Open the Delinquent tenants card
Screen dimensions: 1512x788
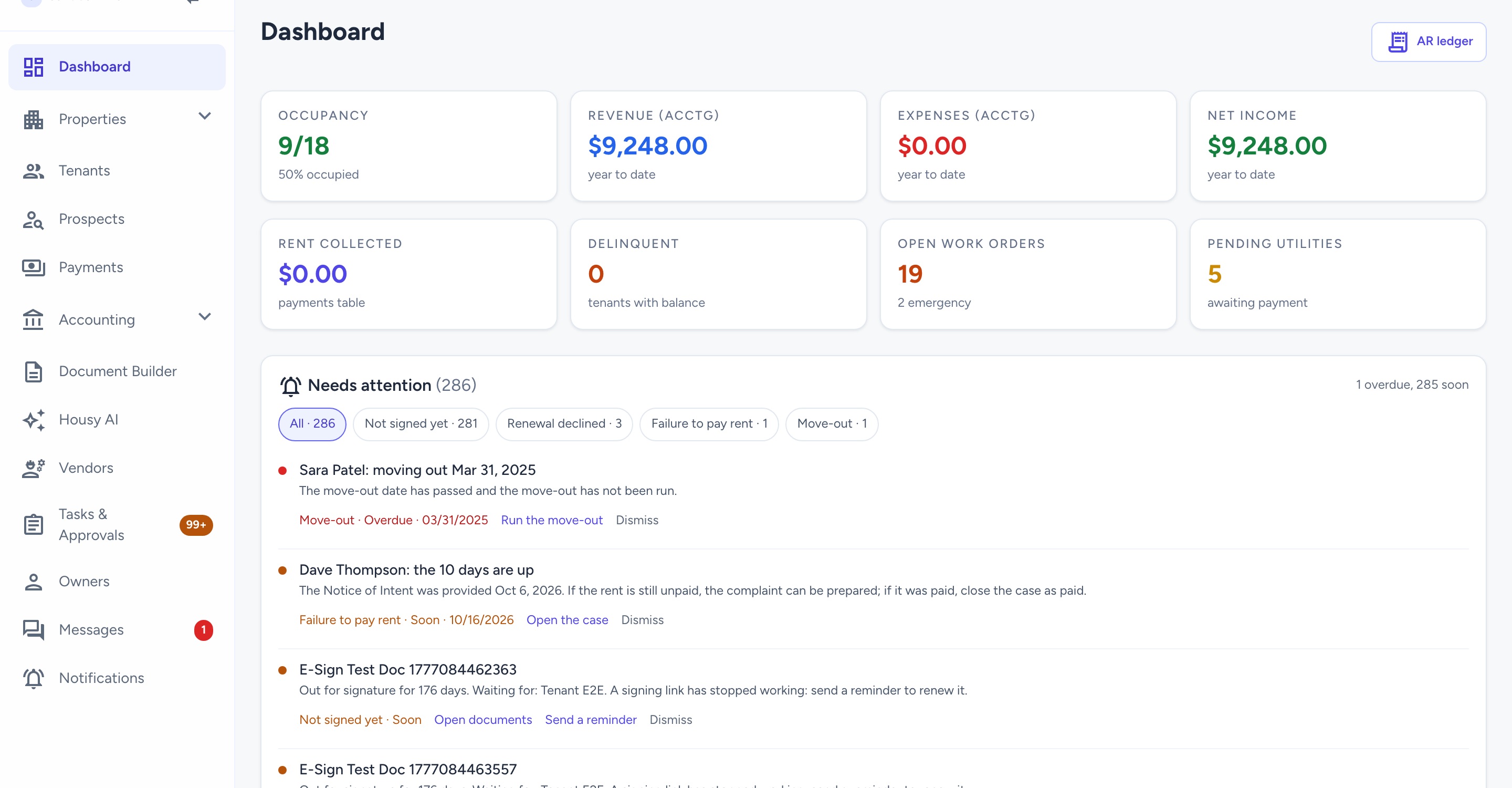point(718,274)
